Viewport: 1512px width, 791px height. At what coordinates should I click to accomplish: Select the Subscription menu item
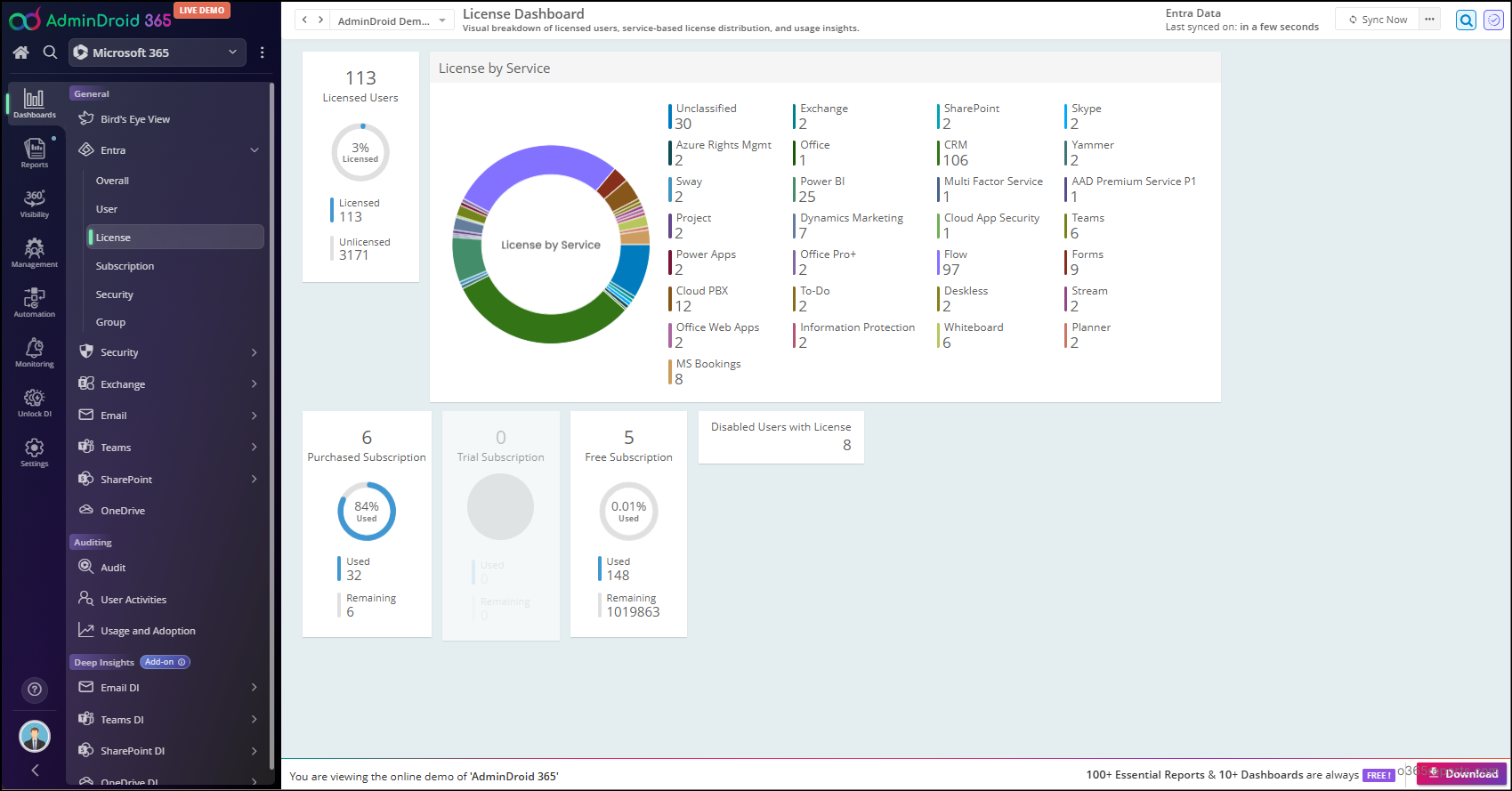pos(125,266)
